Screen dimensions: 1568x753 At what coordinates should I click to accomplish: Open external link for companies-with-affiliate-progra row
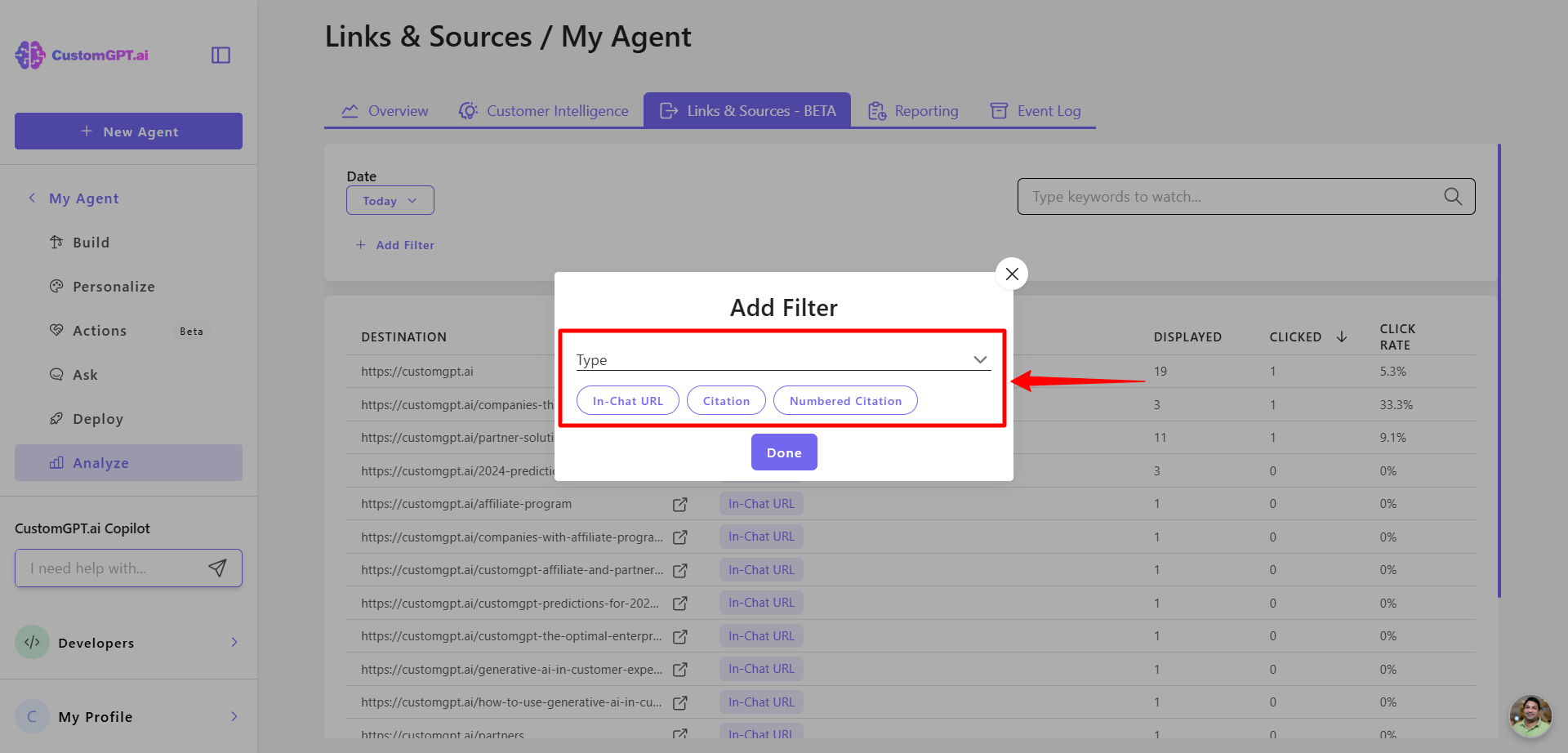pyautogui.click(x=679, y=537)
